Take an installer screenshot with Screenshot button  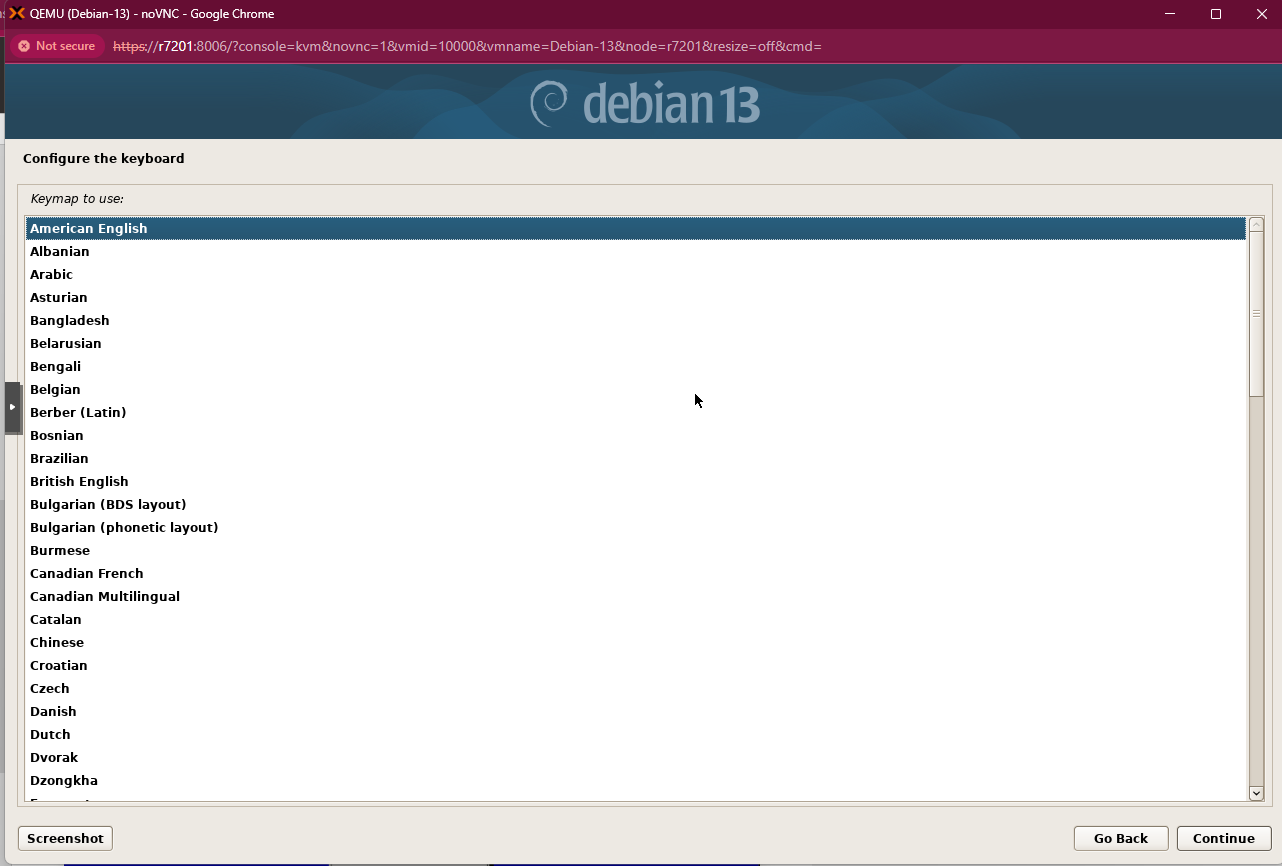pyautogui.click(x=65, y=838)
